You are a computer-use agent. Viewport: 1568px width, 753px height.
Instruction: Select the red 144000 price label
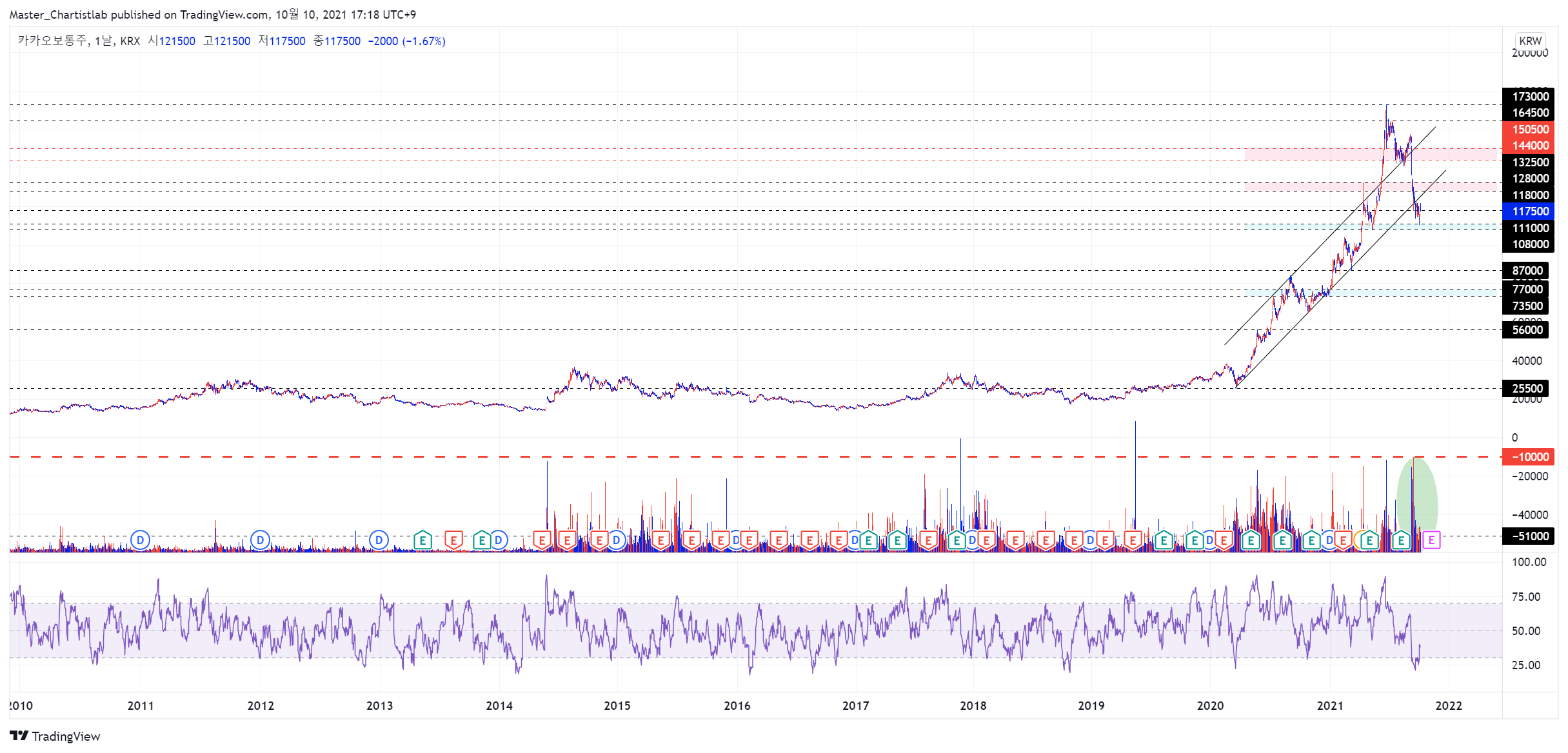1529,146
